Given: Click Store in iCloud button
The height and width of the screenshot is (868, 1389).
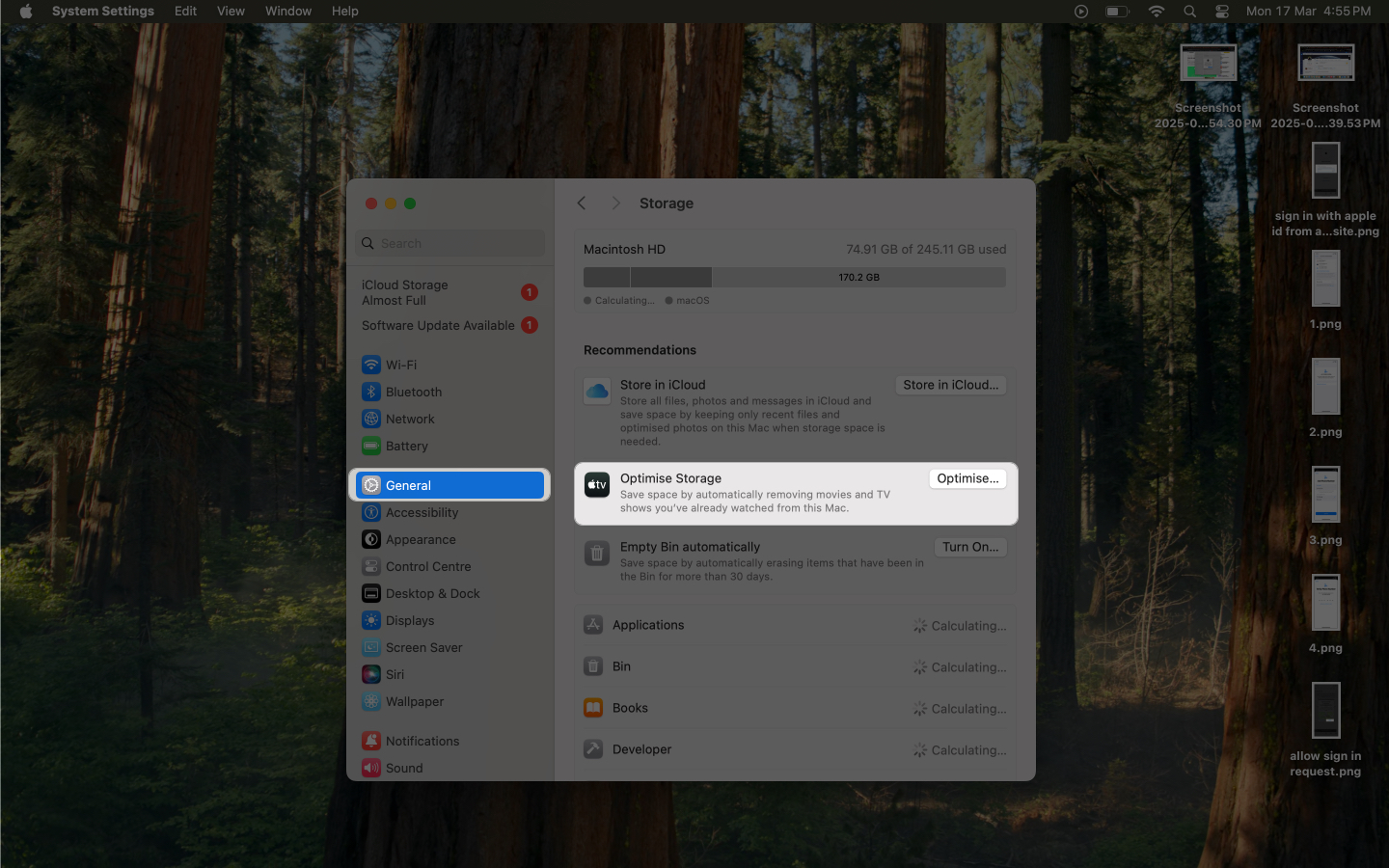Looking at the screenshot, I should coord(950,385).
